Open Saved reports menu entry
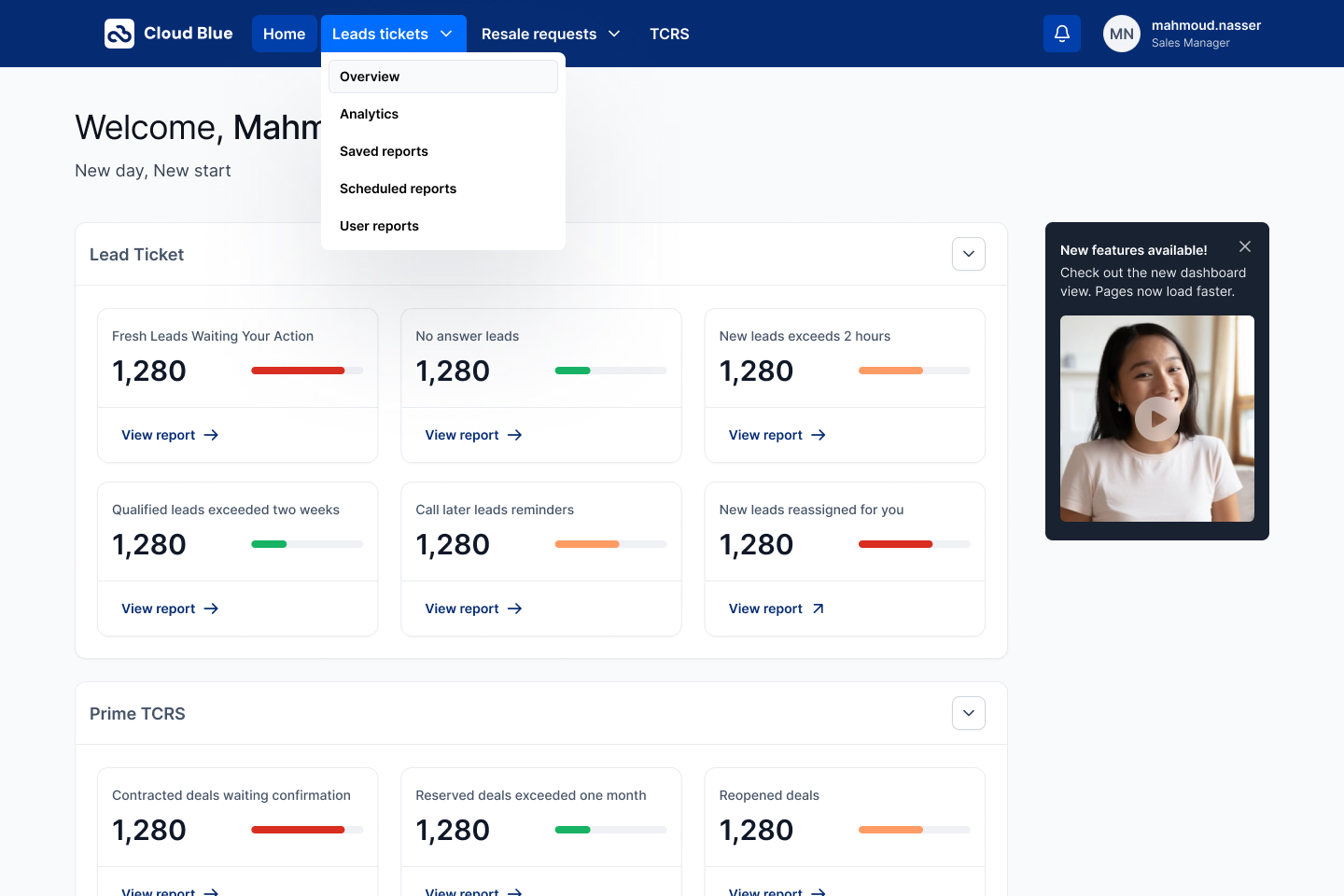The width and height of the screenshot is (1344, 896). 443,151
